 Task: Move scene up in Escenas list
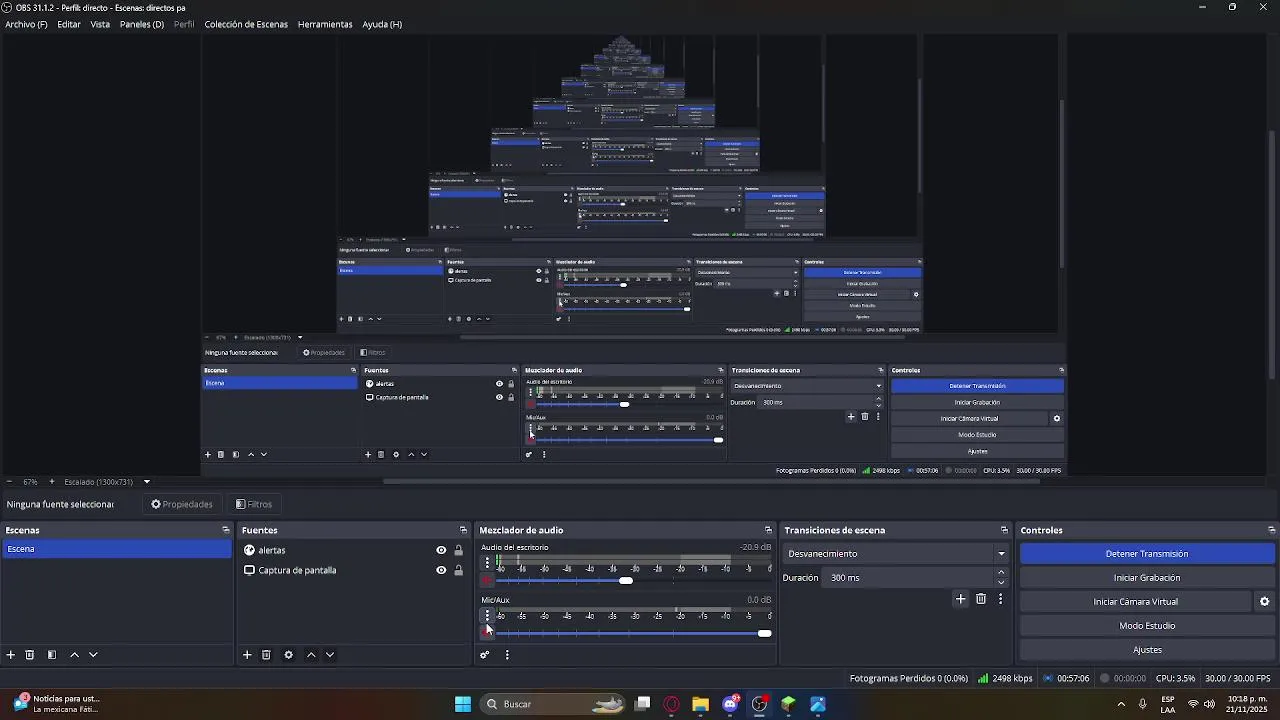coord(74,655)
